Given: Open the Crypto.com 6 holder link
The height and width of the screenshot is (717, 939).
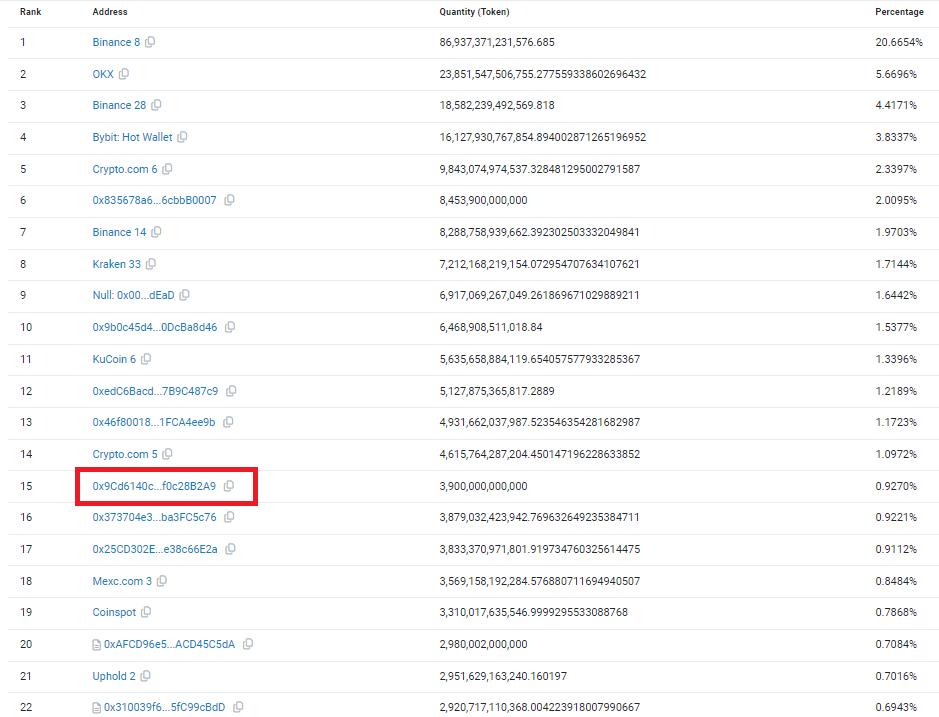Looking at the screenshot, I should click(125, 169).
